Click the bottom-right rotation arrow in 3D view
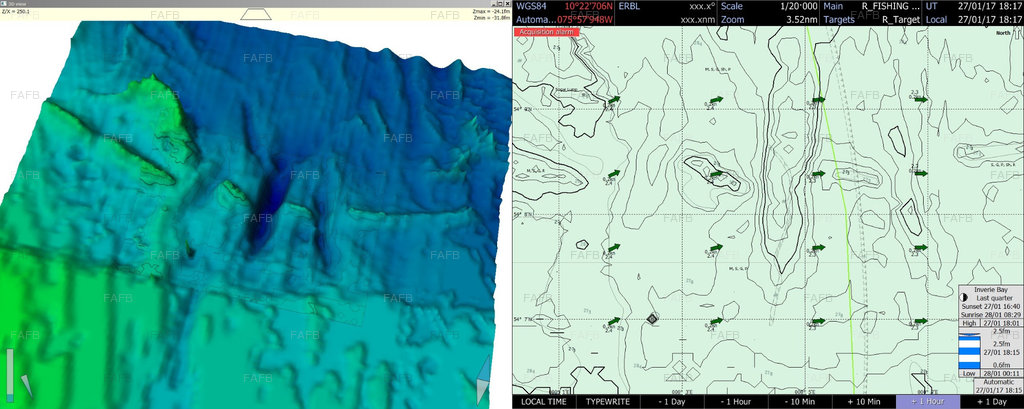 click(484, 380)
